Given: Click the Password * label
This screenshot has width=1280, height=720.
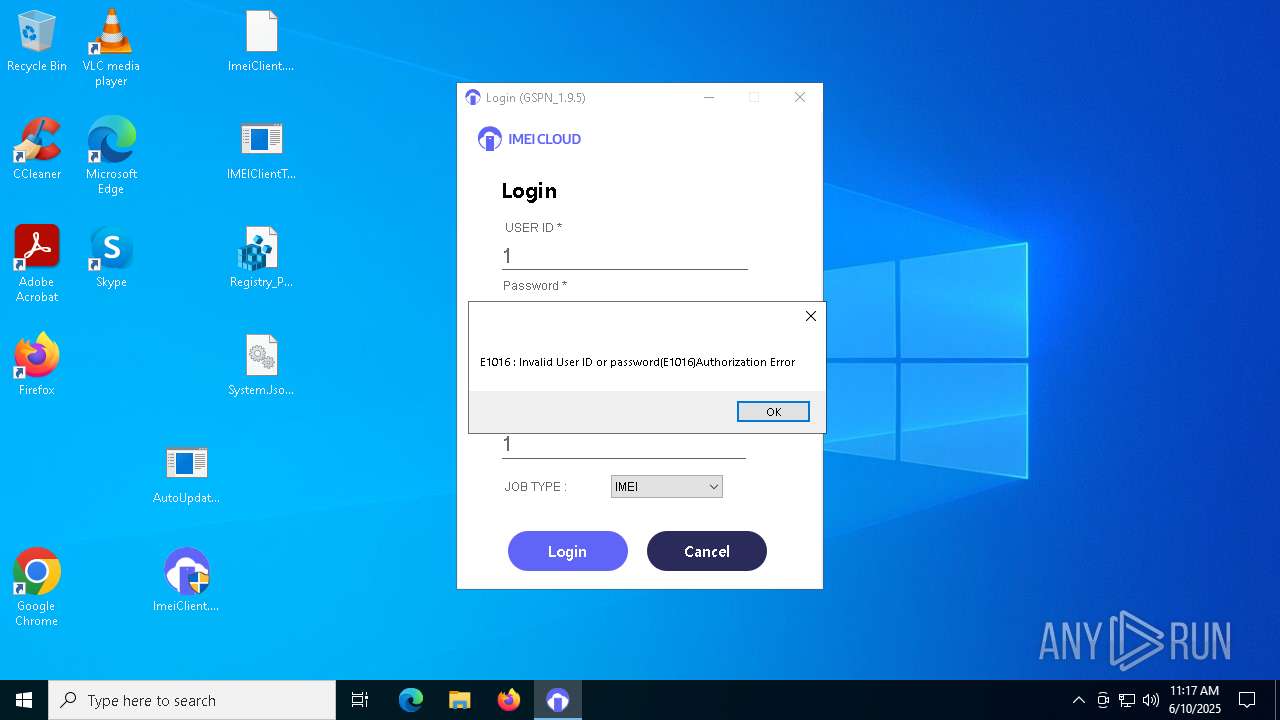Looking at the screenshot, I should 535,286.
